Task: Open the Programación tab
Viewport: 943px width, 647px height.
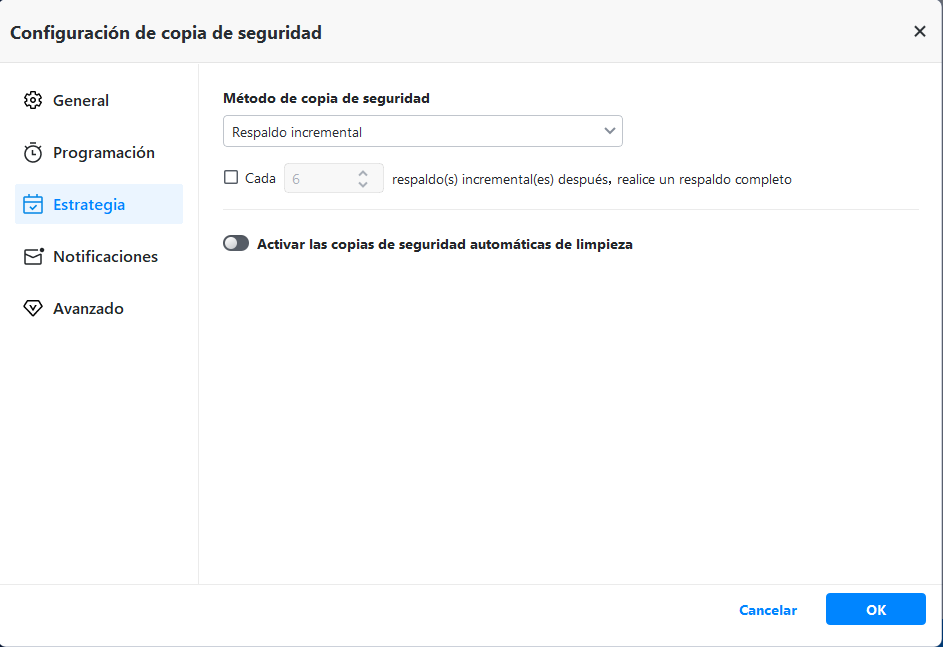Action: coord(103,153)
